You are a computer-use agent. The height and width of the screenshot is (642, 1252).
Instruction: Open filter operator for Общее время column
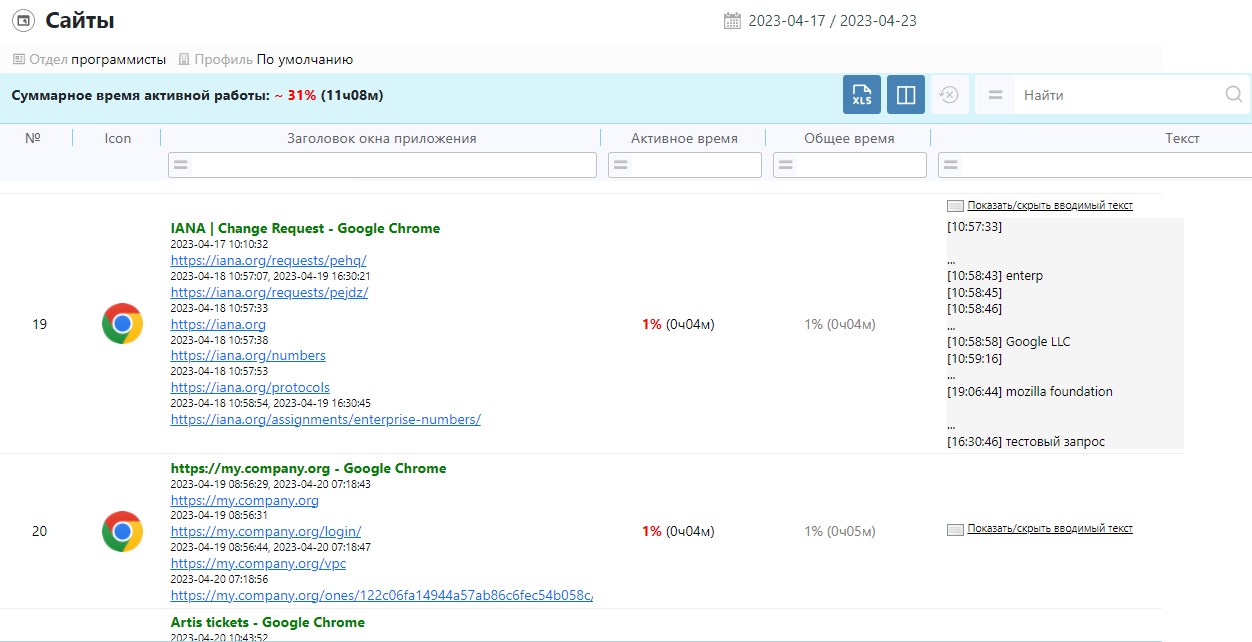tap(786, 165)
